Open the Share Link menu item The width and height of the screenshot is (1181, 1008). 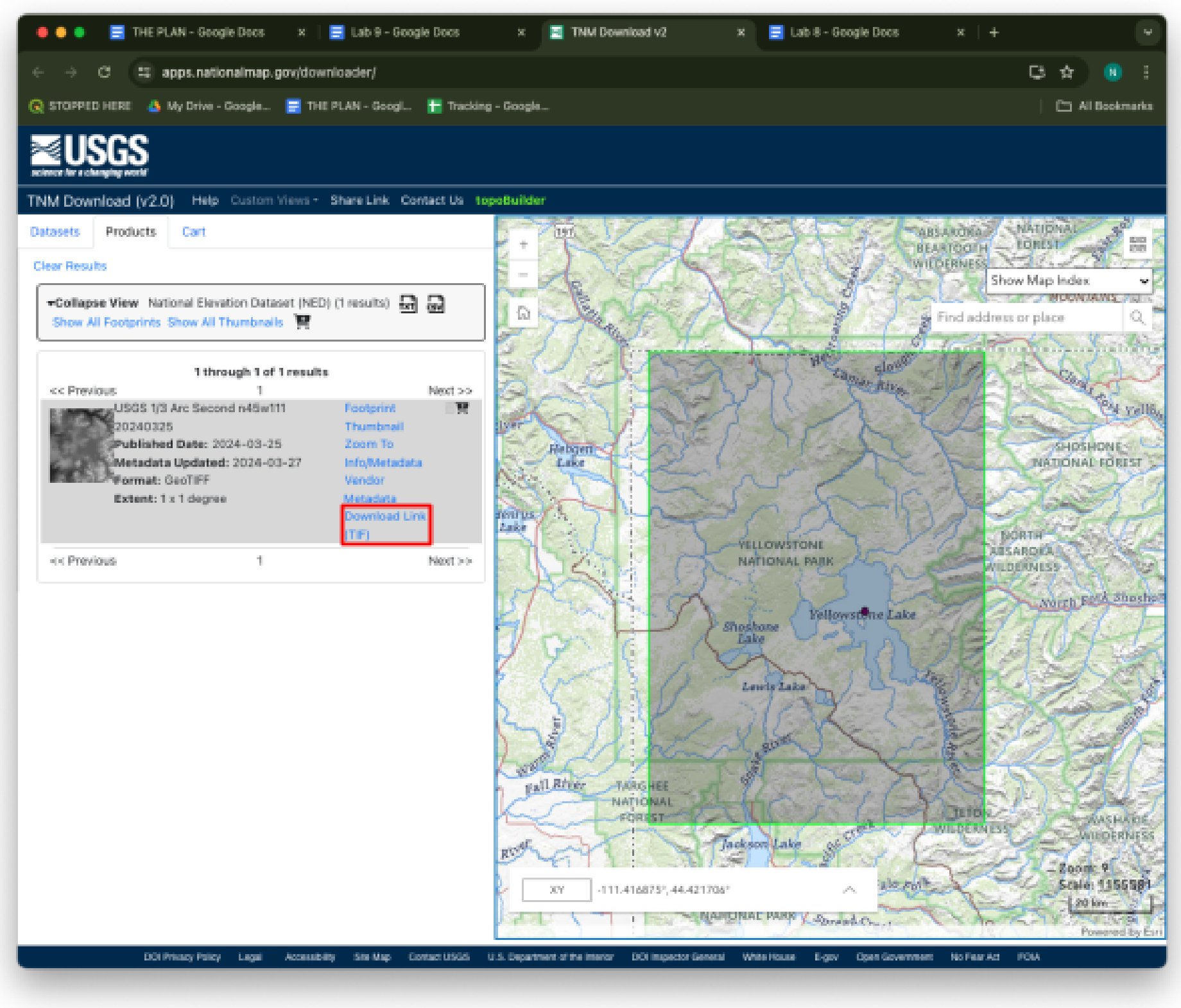pos(359,200)
